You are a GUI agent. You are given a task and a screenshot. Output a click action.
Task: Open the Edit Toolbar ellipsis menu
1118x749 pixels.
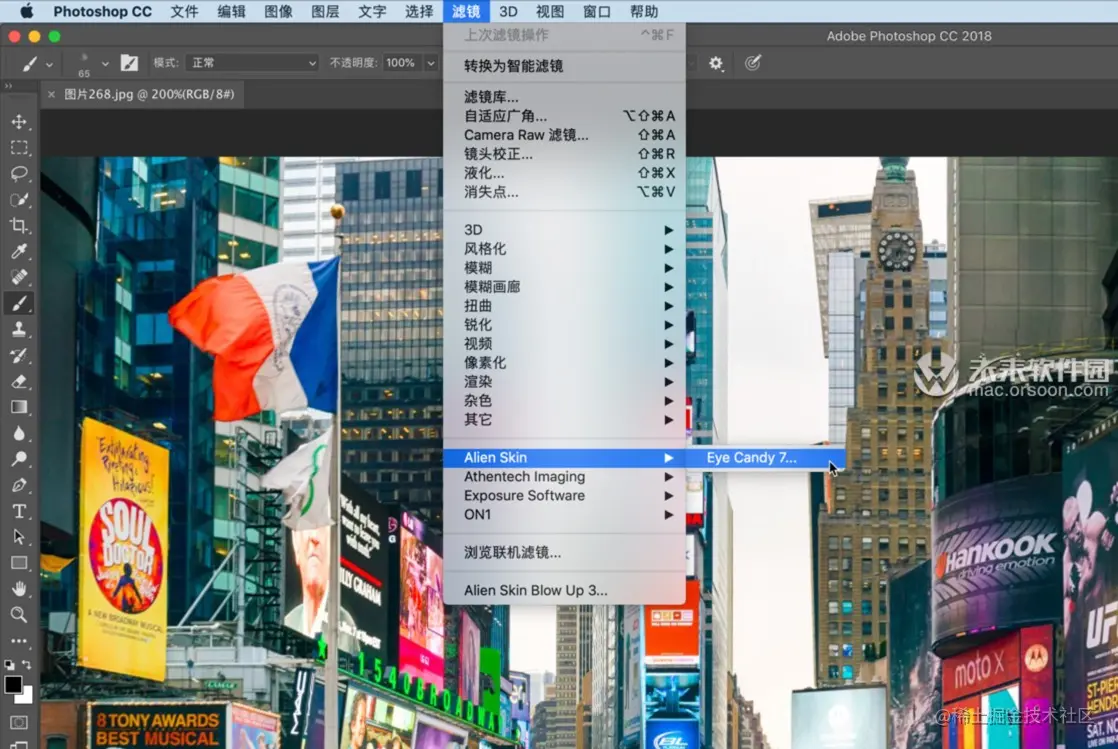[19, 641]
